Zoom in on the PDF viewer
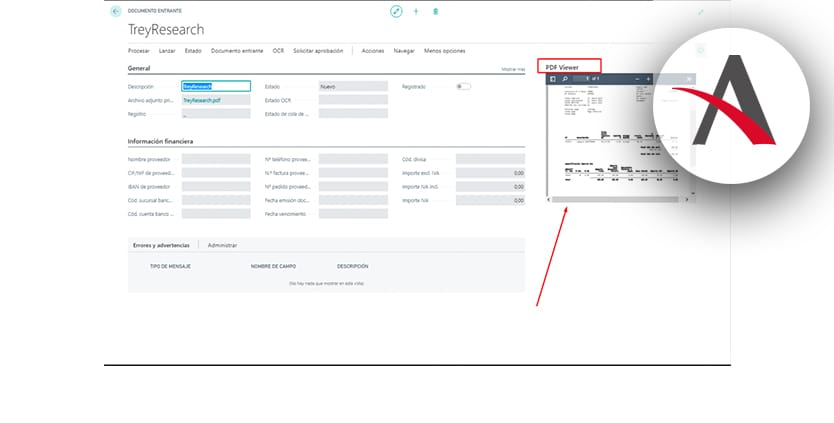834x423 pixels. coord(648,79)
